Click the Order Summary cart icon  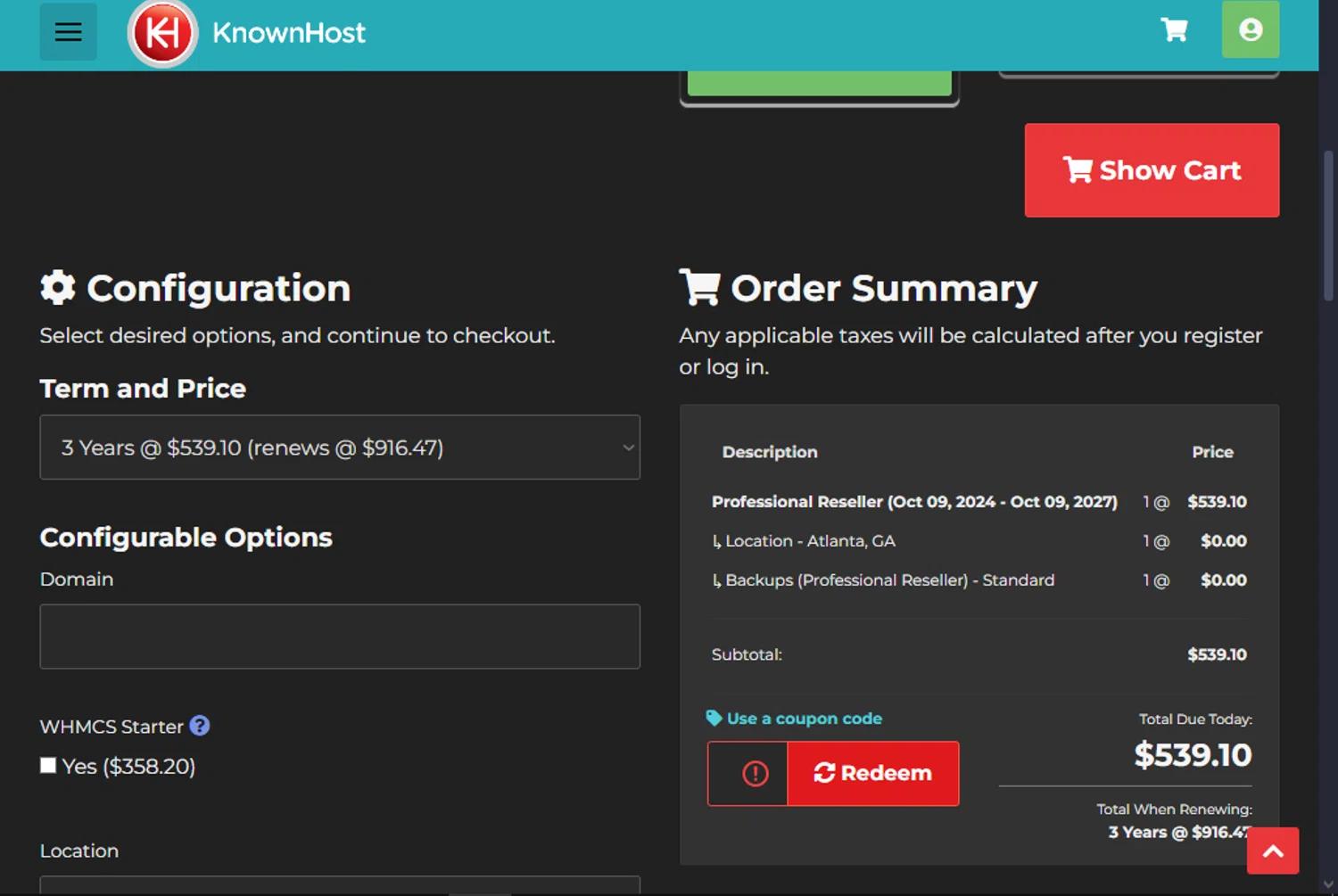tap(699, 287)
